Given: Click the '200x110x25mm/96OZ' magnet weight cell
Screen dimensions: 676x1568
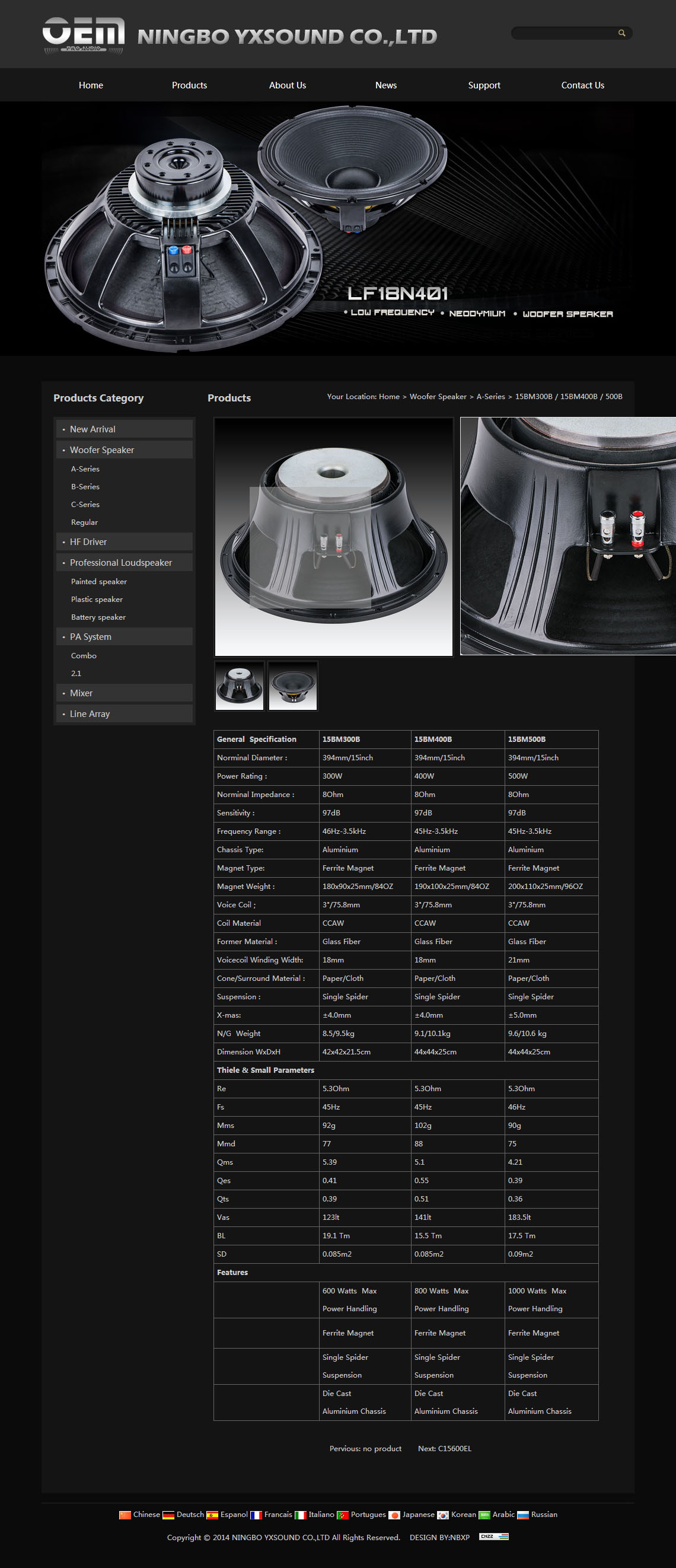Looking at the screenshot, I should tap(545, 886).
